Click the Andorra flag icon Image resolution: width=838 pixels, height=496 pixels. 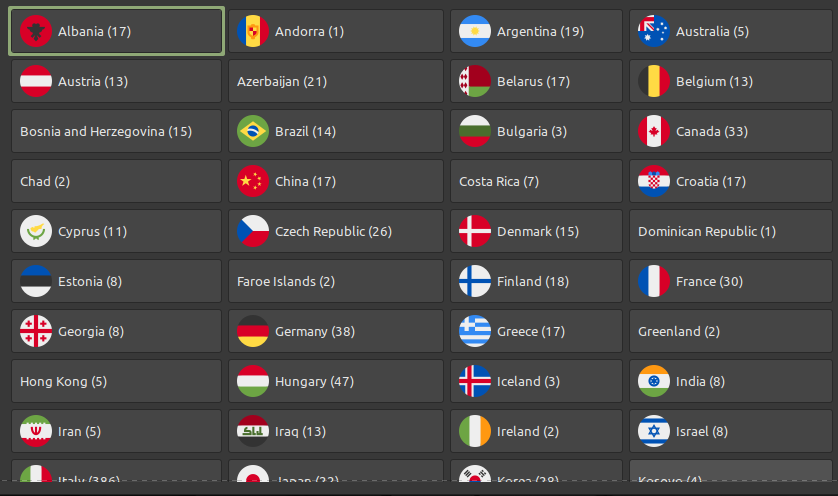point(253,32)
